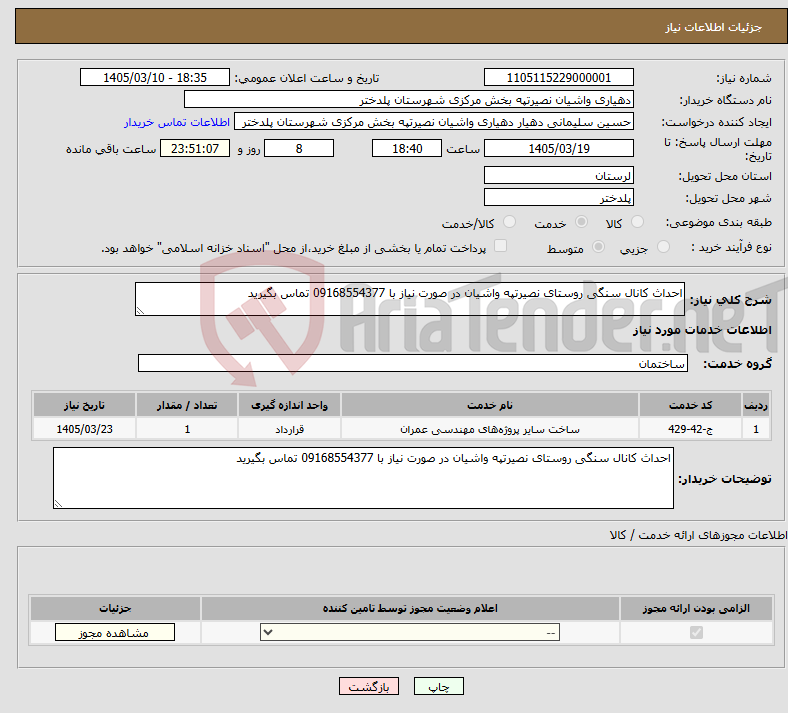
Task: Click the deadline time field 18:40
Action: click(x=407, y=148)
